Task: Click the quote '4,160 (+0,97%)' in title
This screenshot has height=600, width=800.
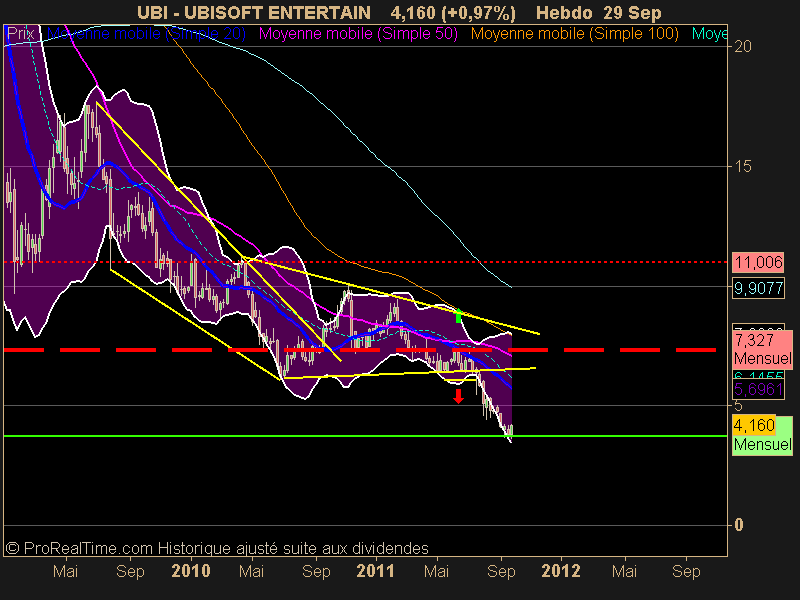Action: 453,13
